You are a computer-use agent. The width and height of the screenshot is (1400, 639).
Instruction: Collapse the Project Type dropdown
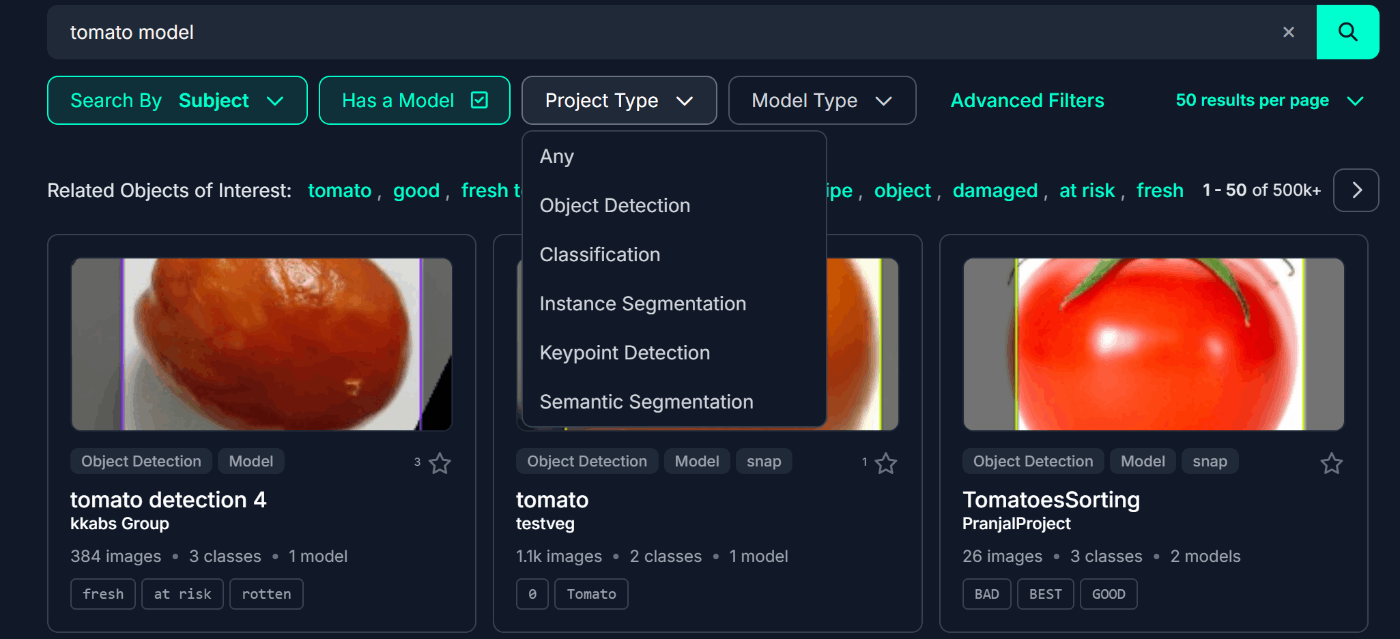(x=619, y=100)
